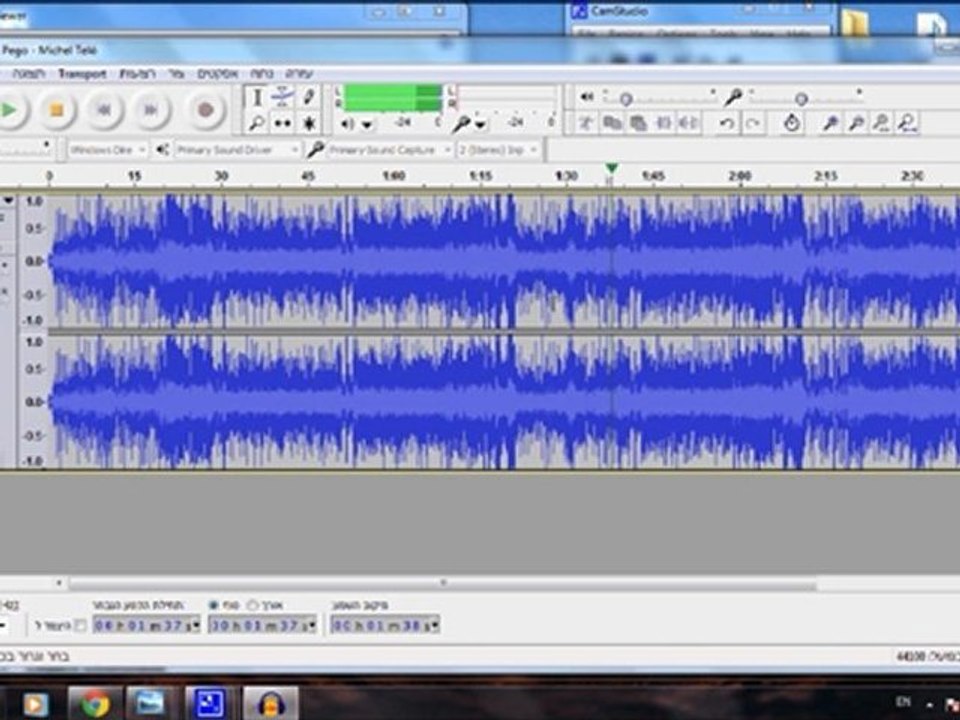Click the Fit Project zoom icon

click(906, 123)
